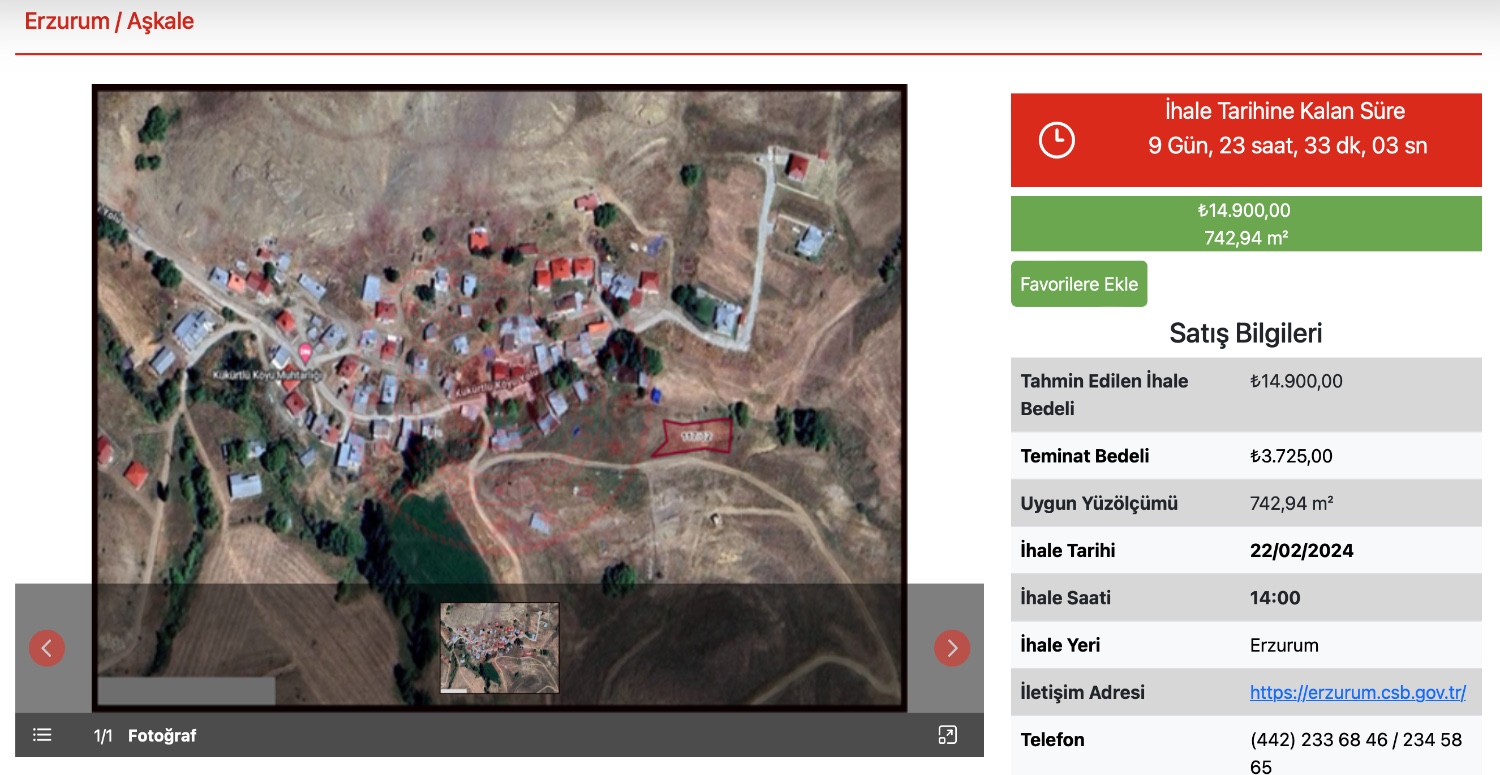Click the previous photo arrow button
Image resolution: width=1500 pixels, height=775 pixels.
pyautogui.click(x=47, y=648)
